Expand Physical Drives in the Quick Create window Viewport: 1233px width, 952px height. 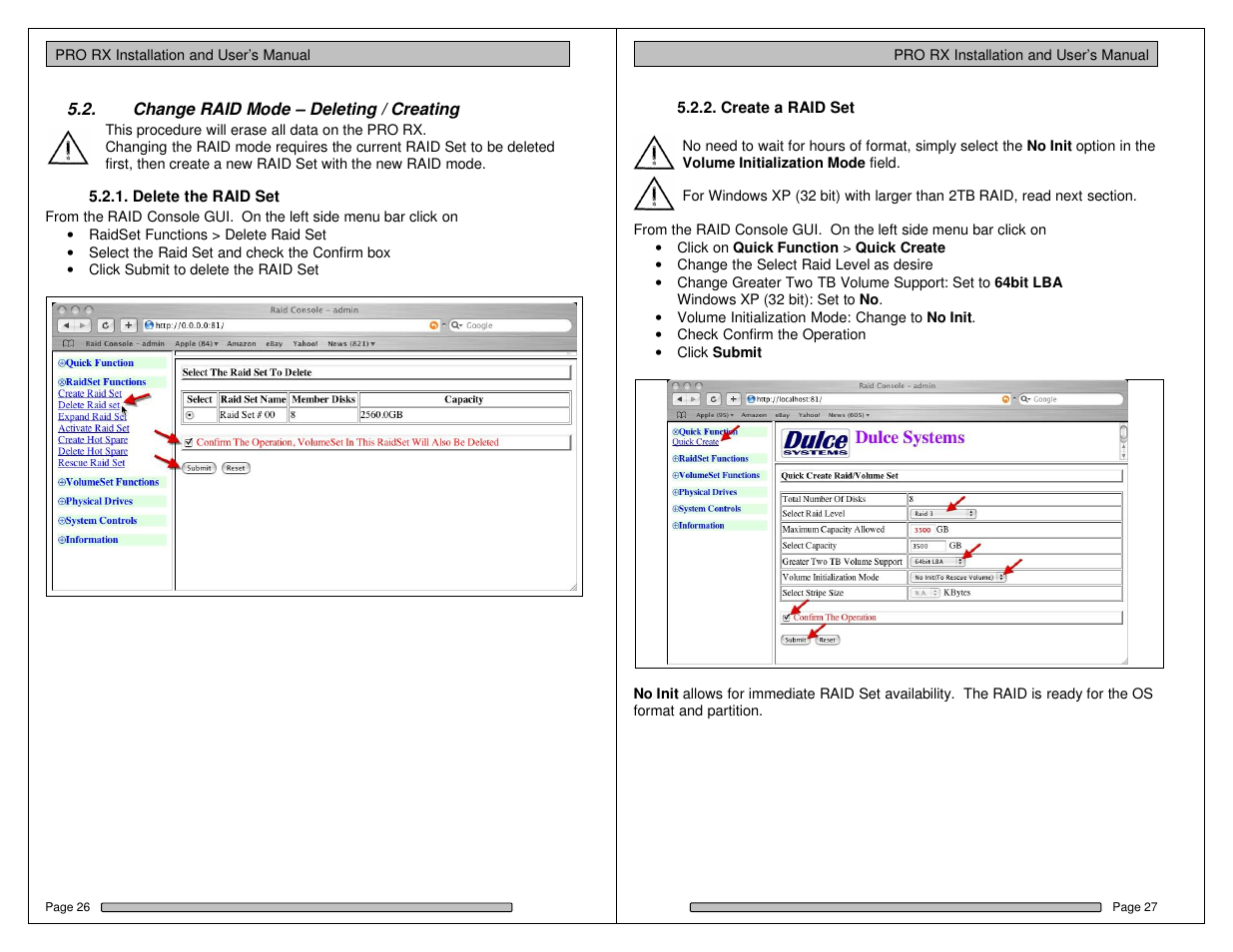(705, 492)
